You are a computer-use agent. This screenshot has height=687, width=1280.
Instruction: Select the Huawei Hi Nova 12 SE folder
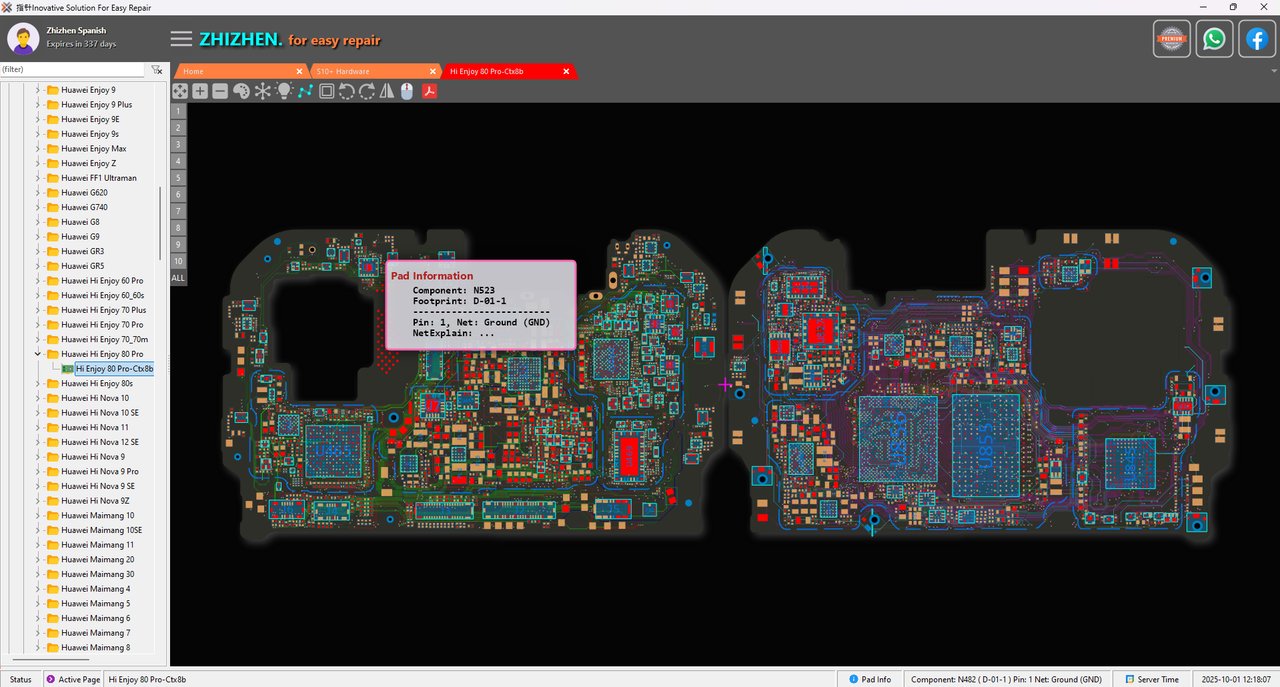[99, 442]
